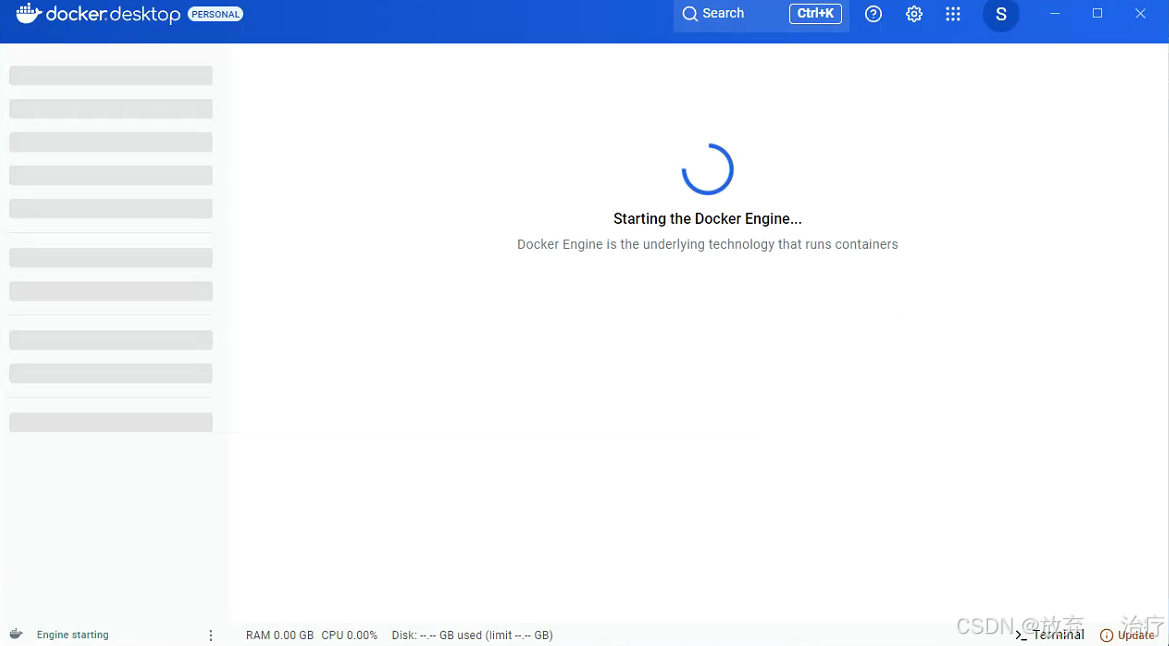
Task: Click the blue loading spinner
Action: pos(708,169)
